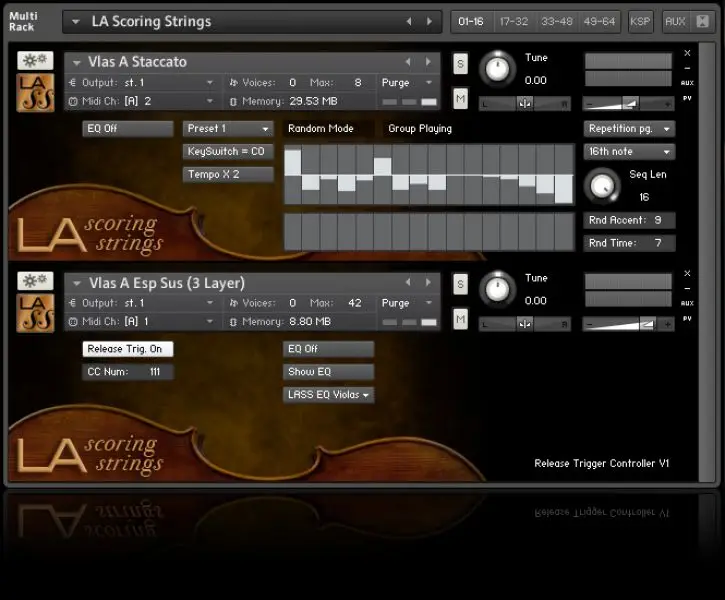This screenshot has height=600, width=725.
Task: Toggle PV view for Vlas A Esp Sus
Action: point(688,318)
